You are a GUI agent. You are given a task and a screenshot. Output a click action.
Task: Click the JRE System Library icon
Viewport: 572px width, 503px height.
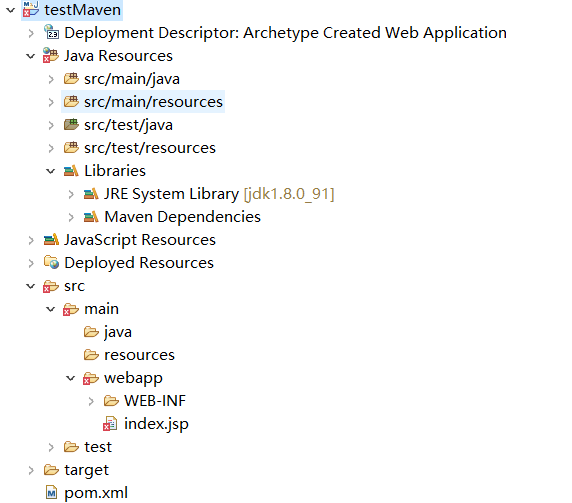click(91, 194)
